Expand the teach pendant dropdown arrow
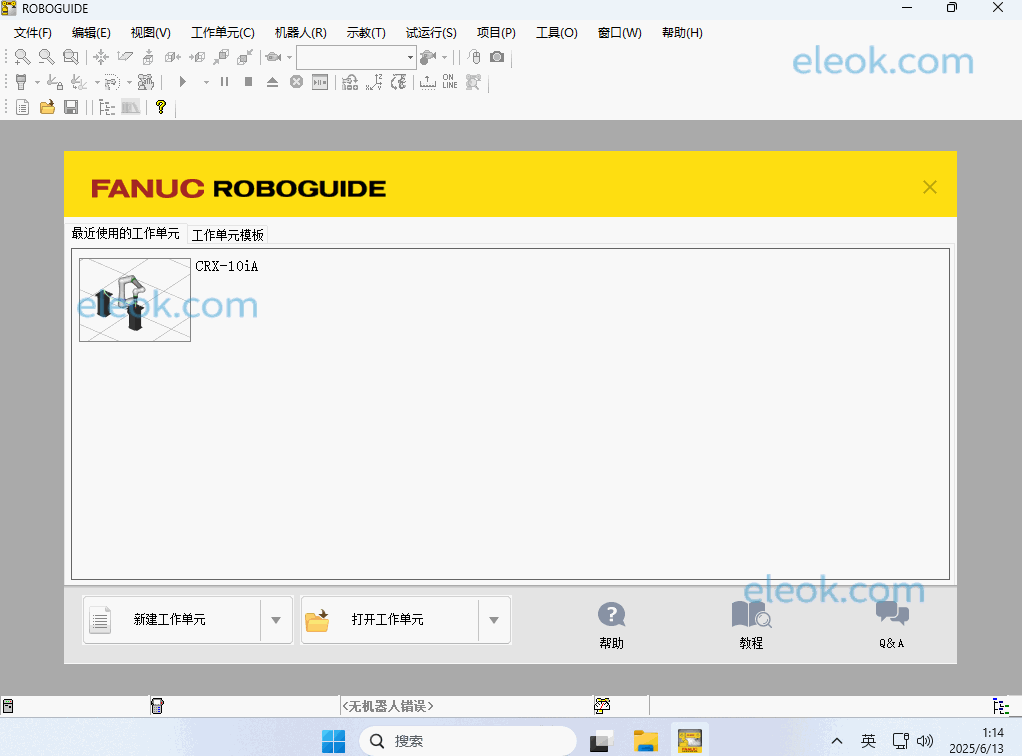The width and height of the screenshot is (1022, 756). pyautogui.click(x=37, y=83)
